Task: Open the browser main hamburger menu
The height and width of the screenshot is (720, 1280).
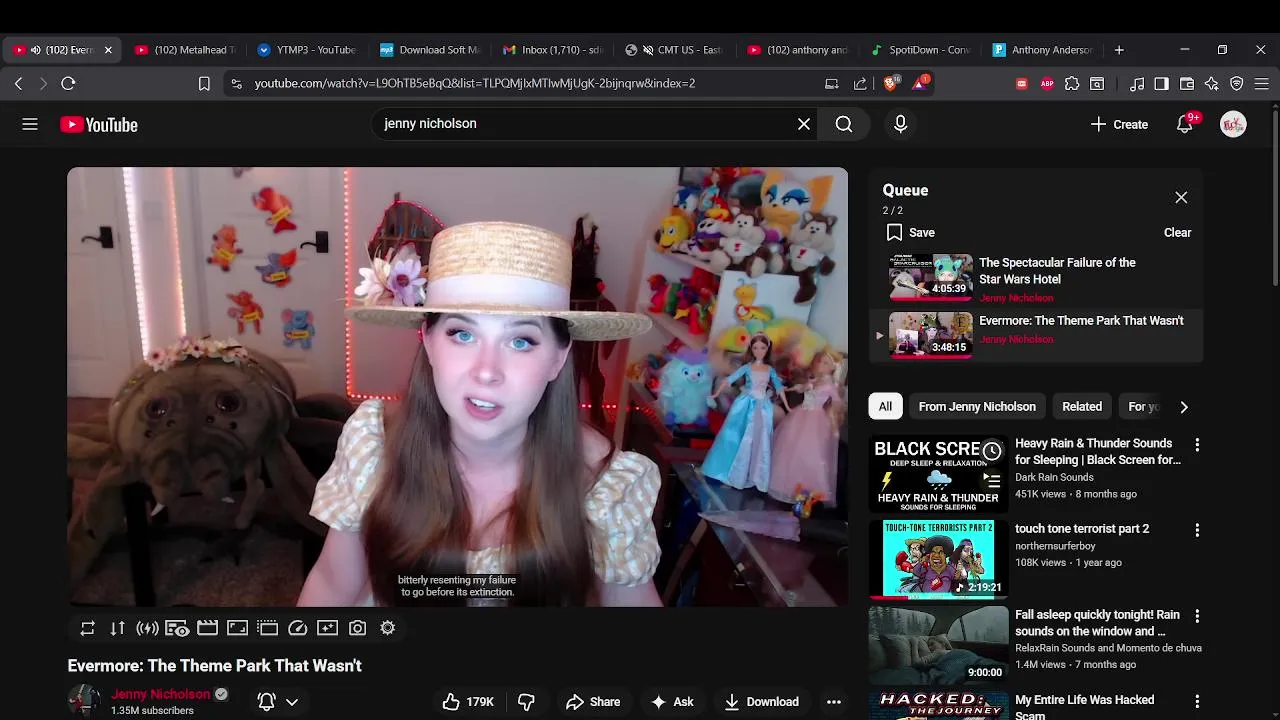Action: click(1262, 84)
